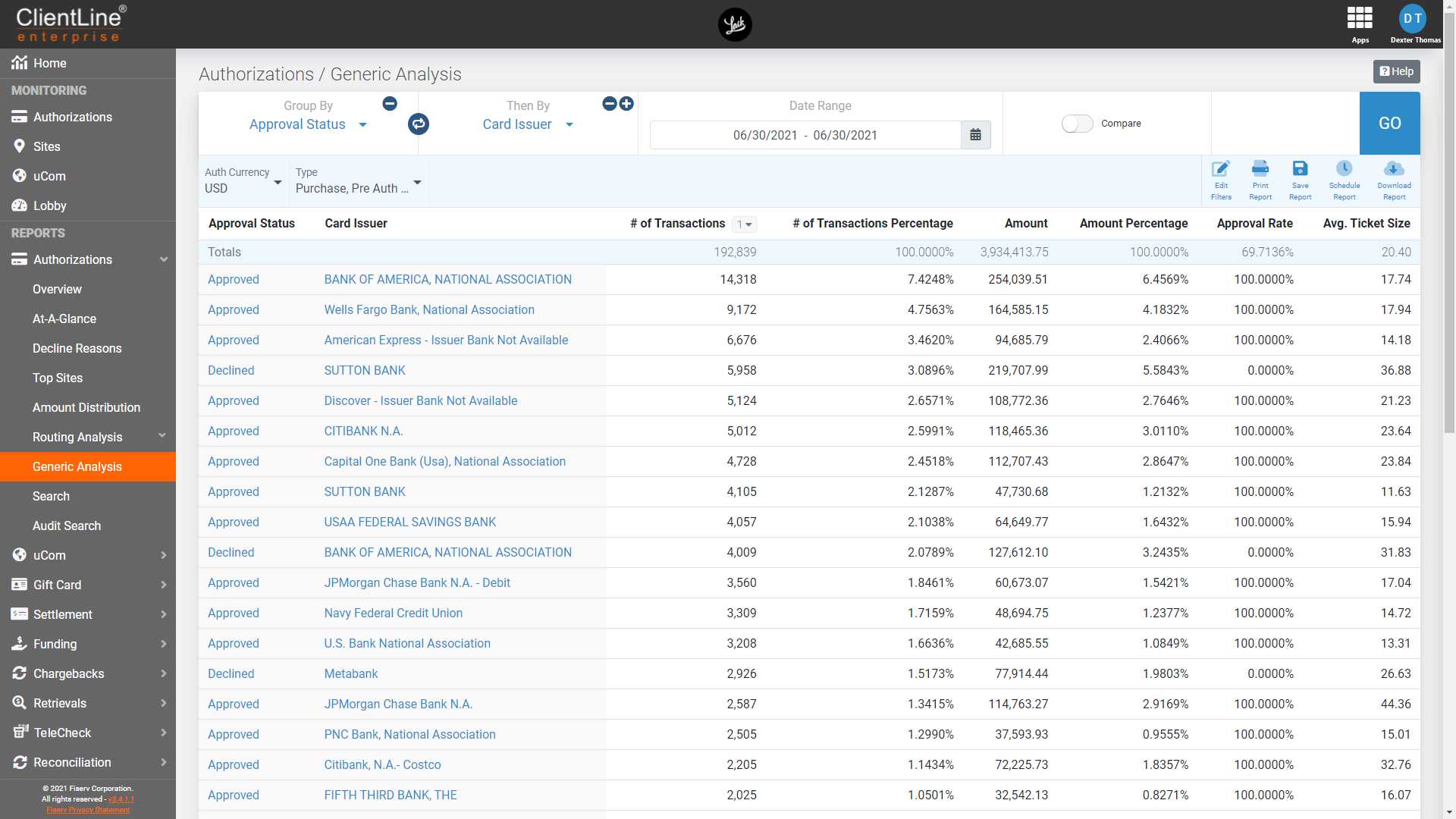Toggle the Compare switch
The height and width of the screenshot is (819, 1456).
pyautogui.click(x=1077, y=124)
